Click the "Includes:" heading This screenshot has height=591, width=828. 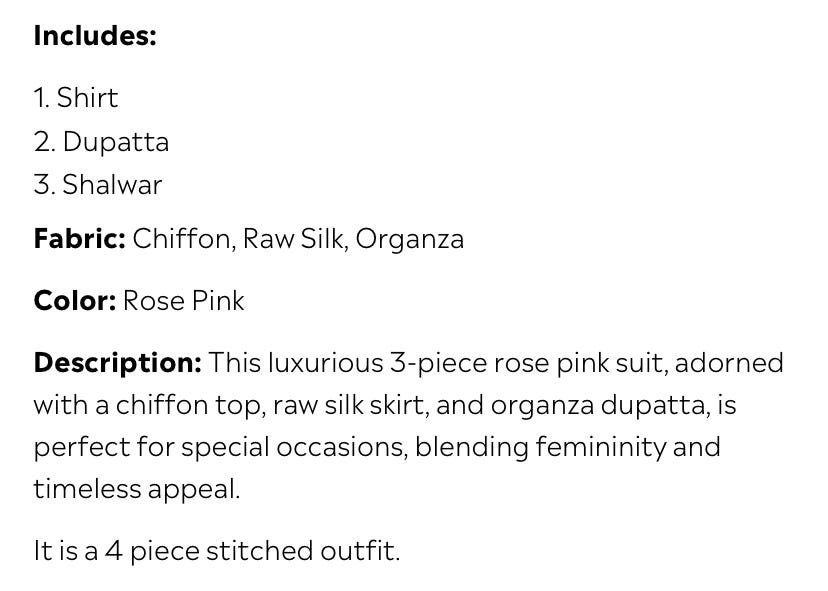coord(95,36)
